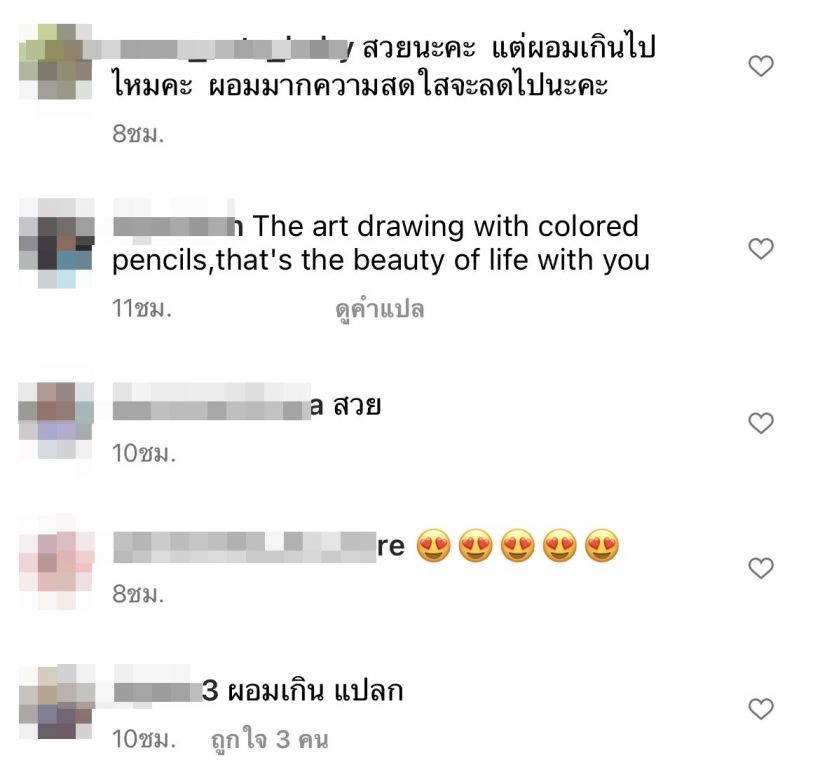This screenshot has width=820, height=767.
Task: Like the colored pencils art drawing comment
Action: coord(761,248)
